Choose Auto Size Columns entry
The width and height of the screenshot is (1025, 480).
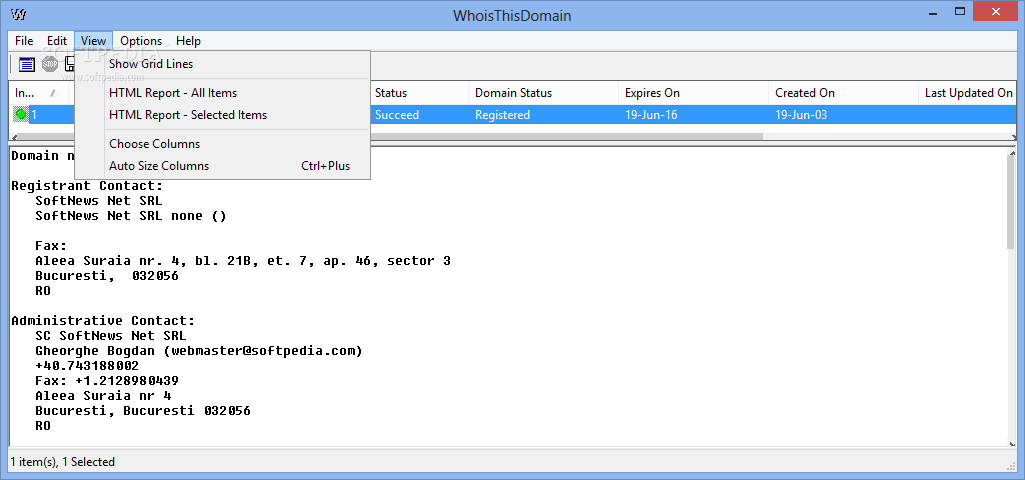pyautogui.click(x=222, y=165)
